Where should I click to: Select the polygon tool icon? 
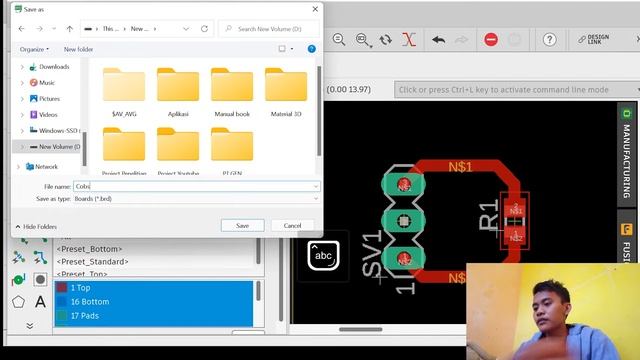click(18, 302)
